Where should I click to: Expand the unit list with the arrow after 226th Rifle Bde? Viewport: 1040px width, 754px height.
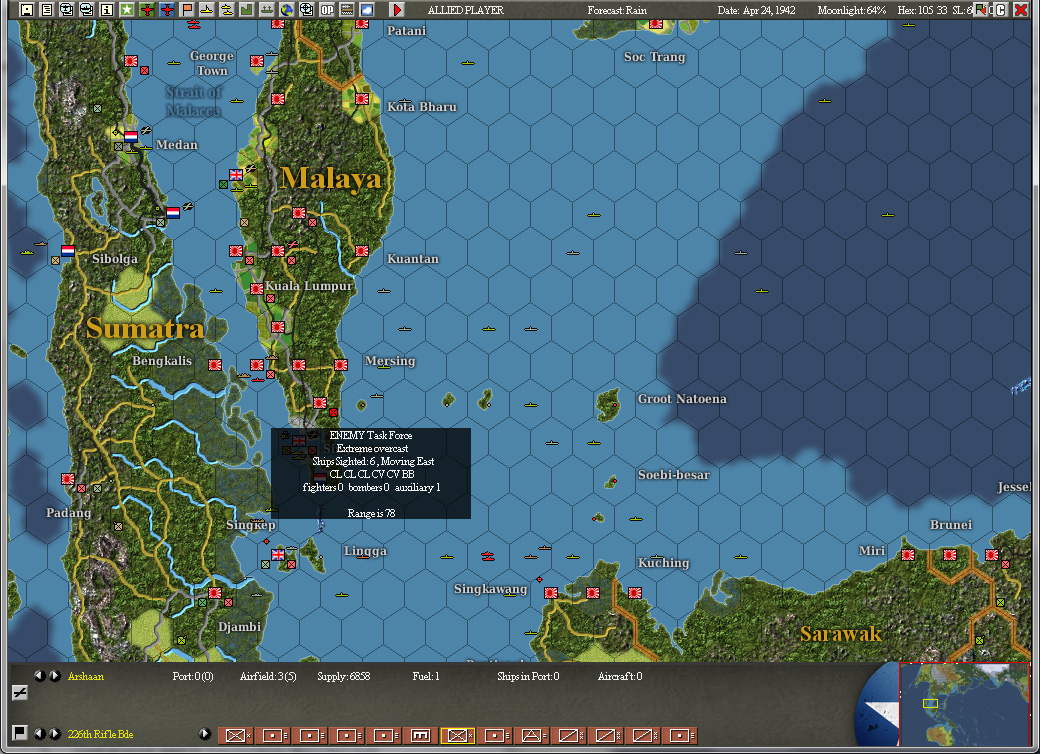204,733
